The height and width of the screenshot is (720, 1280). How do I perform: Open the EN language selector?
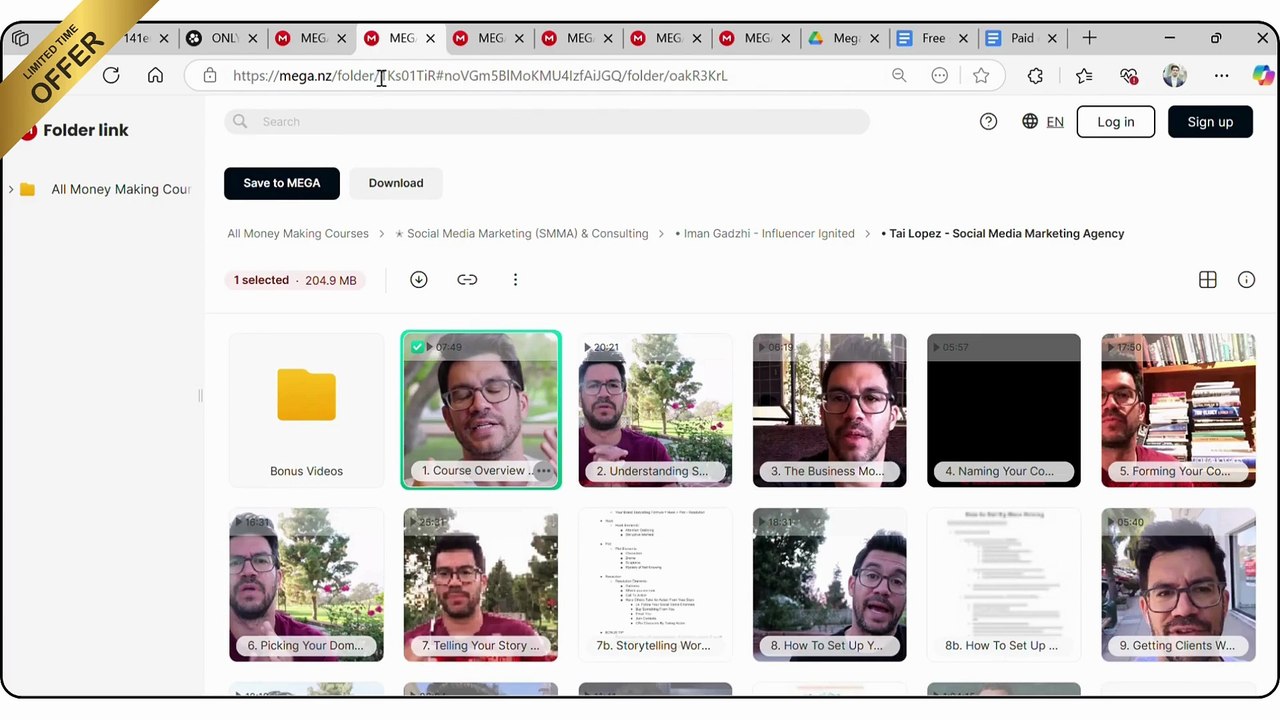point(1043,122)
